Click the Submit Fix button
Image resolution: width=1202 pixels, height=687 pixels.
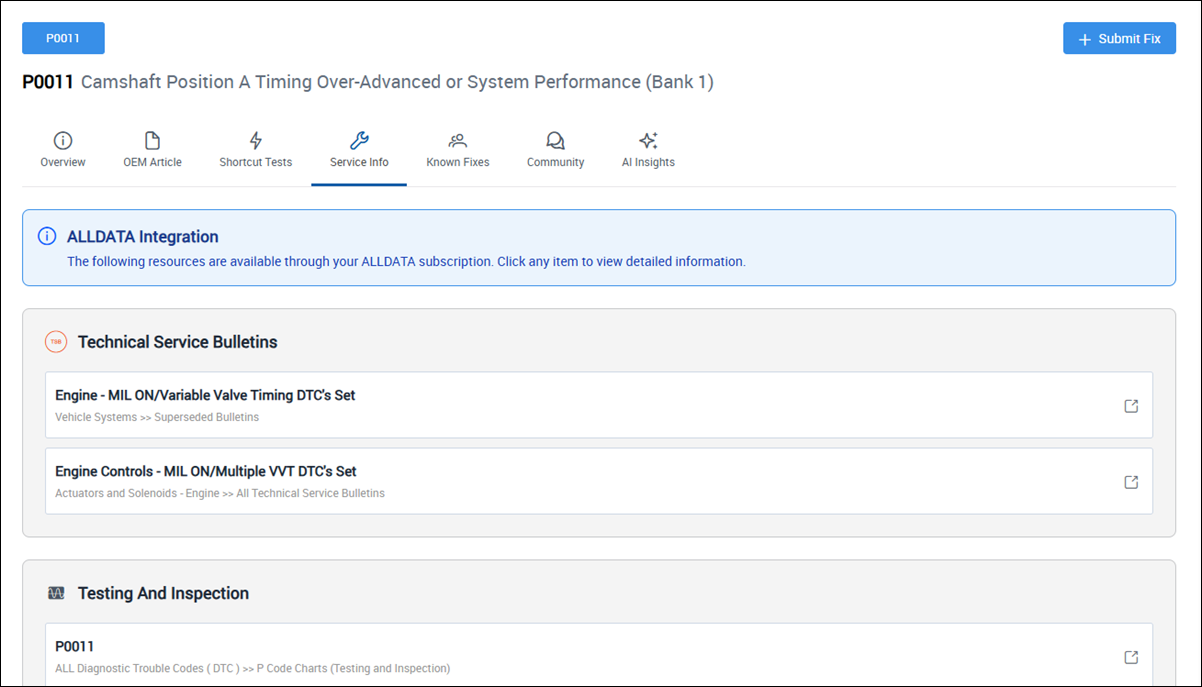[1119, 38]
